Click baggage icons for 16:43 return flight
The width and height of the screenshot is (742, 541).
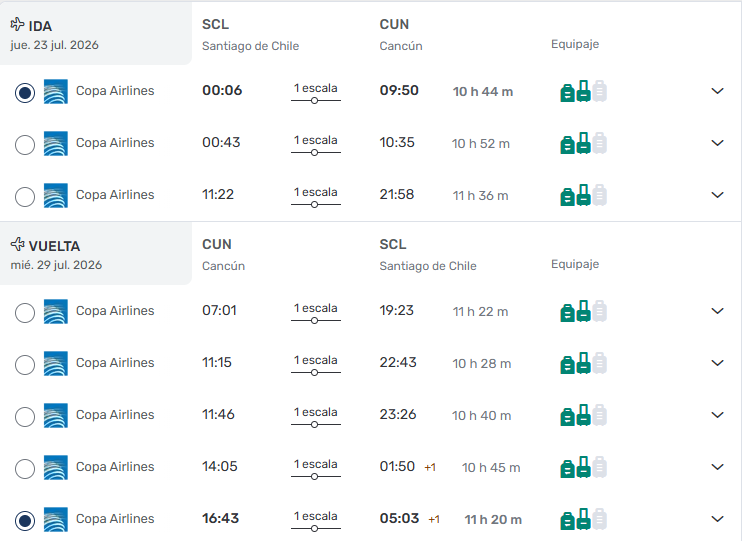click(x=583, y=519)
